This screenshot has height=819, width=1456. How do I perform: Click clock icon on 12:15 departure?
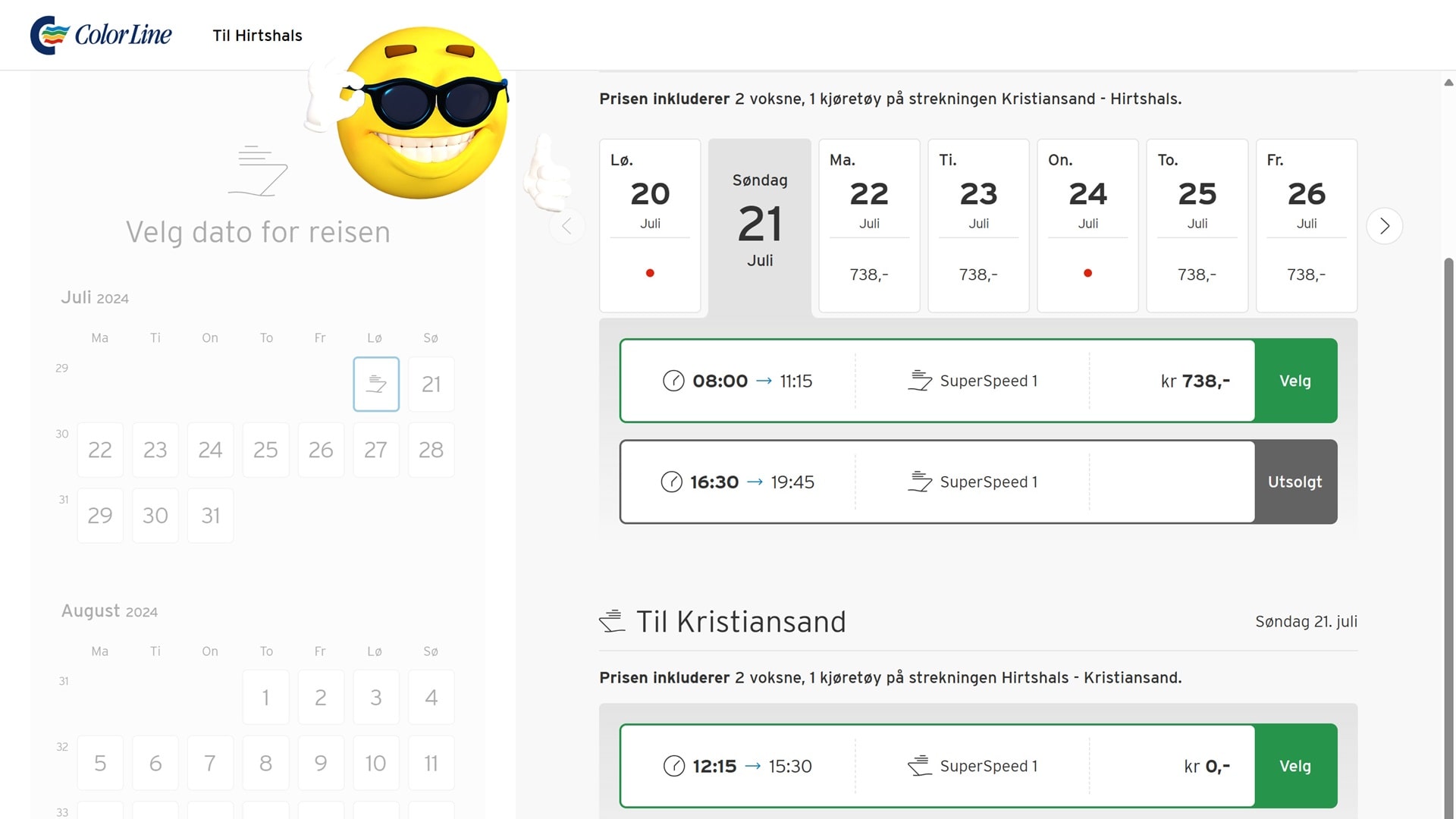[x=673, y=766]
